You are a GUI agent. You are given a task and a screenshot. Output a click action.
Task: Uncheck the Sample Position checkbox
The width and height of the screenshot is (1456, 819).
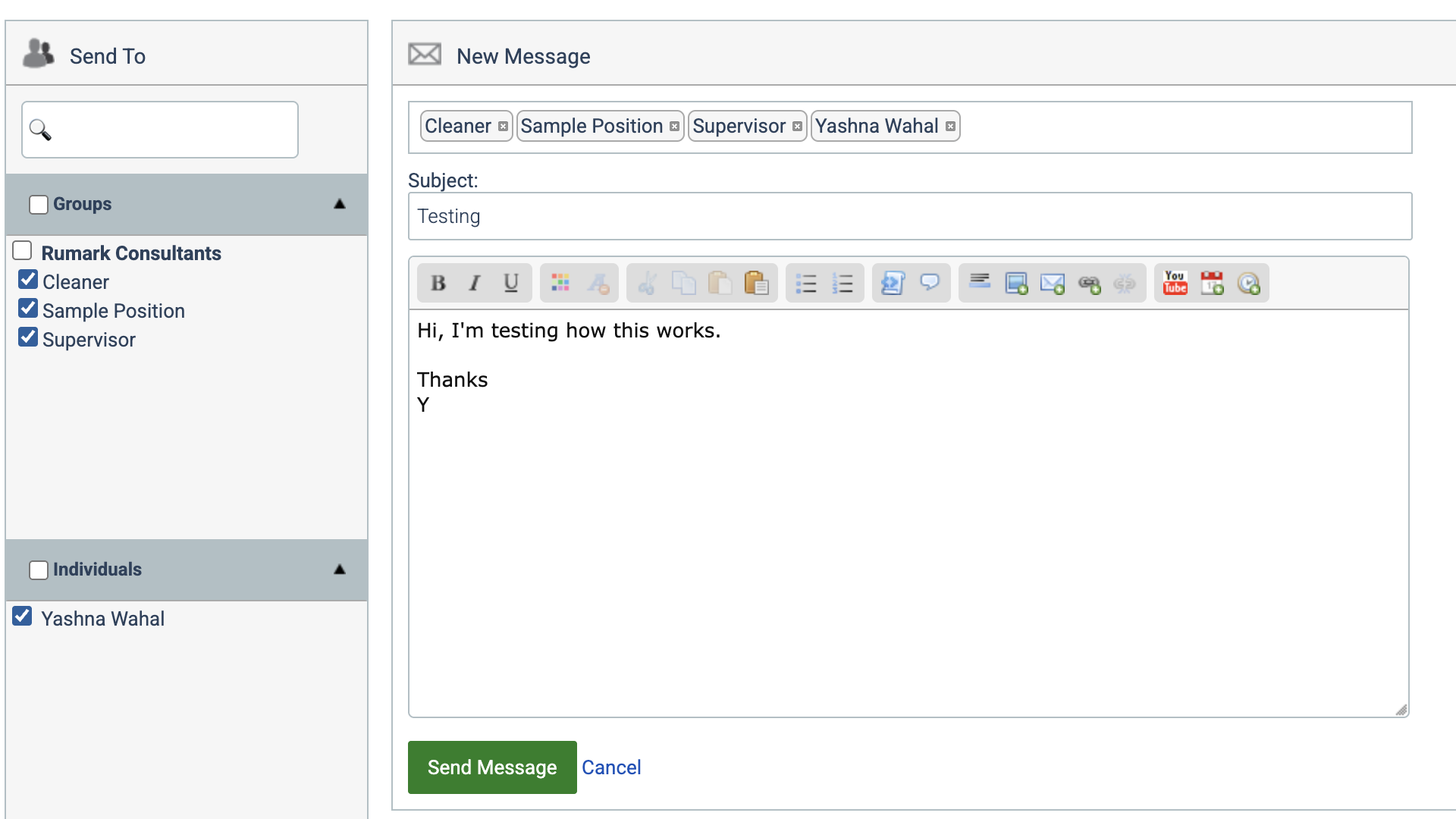28,308
